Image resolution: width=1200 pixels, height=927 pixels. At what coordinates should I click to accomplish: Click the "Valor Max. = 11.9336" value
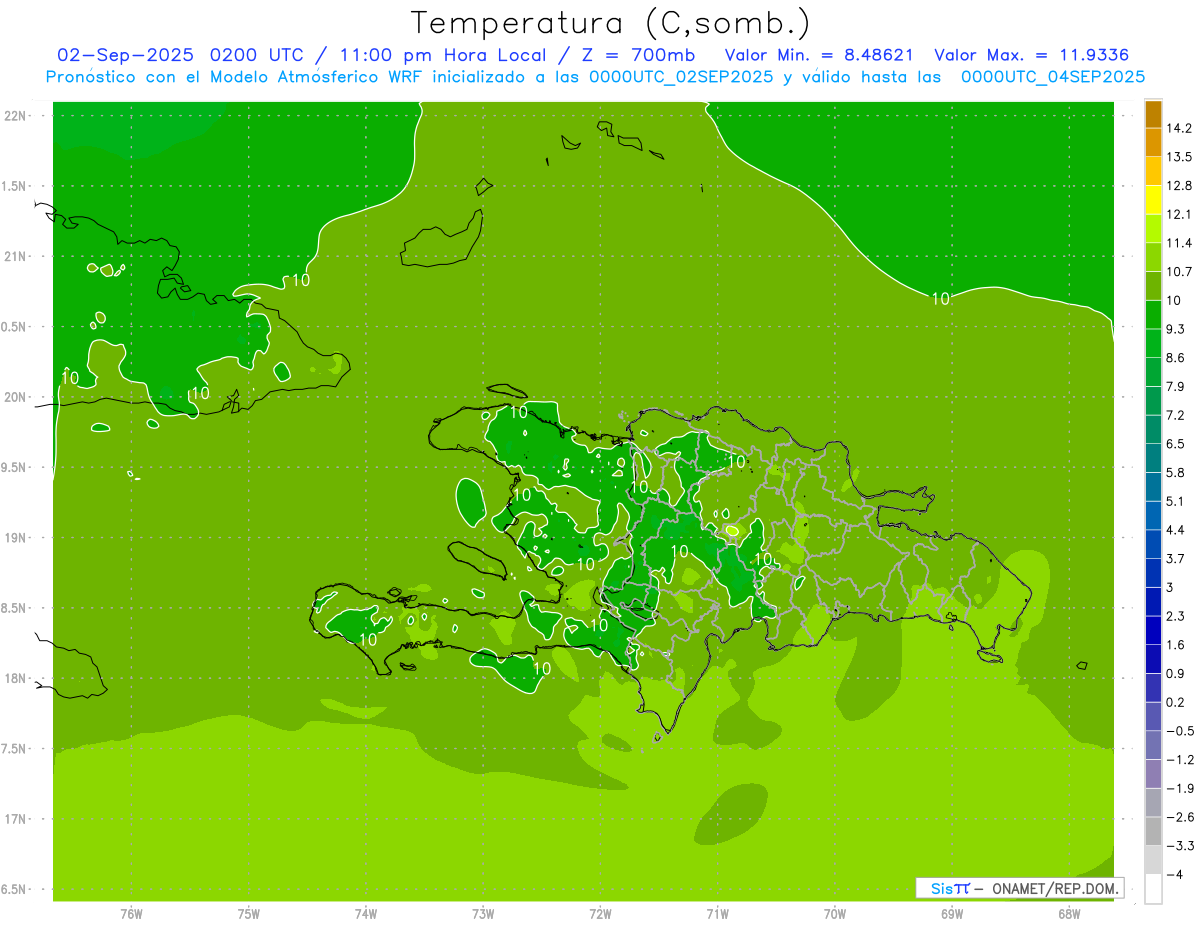coord(1032,55)
